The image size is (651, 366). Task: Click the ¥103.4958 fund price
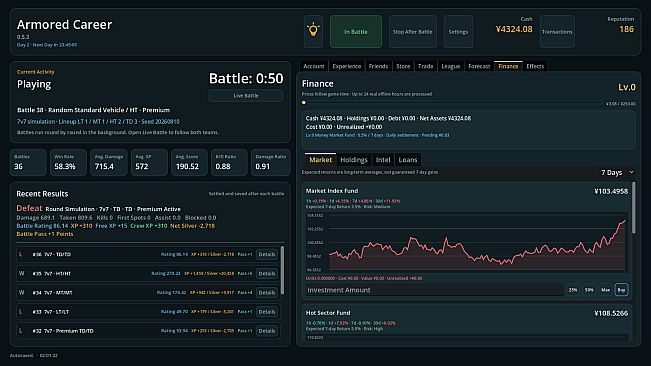pyautogui.click(x=611, y=191)
